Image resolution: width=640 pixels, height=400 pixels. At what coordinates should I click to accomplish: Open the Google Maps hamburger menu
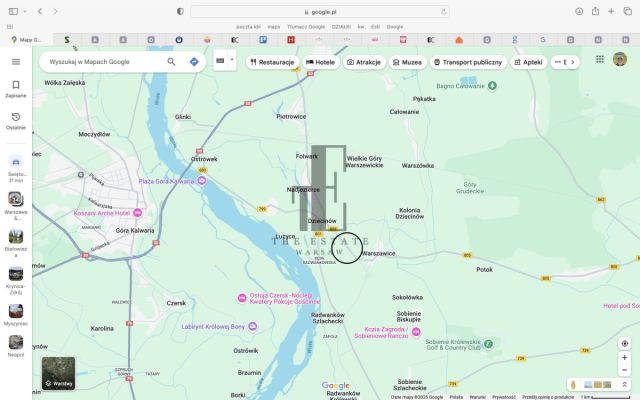click(16, 61)
